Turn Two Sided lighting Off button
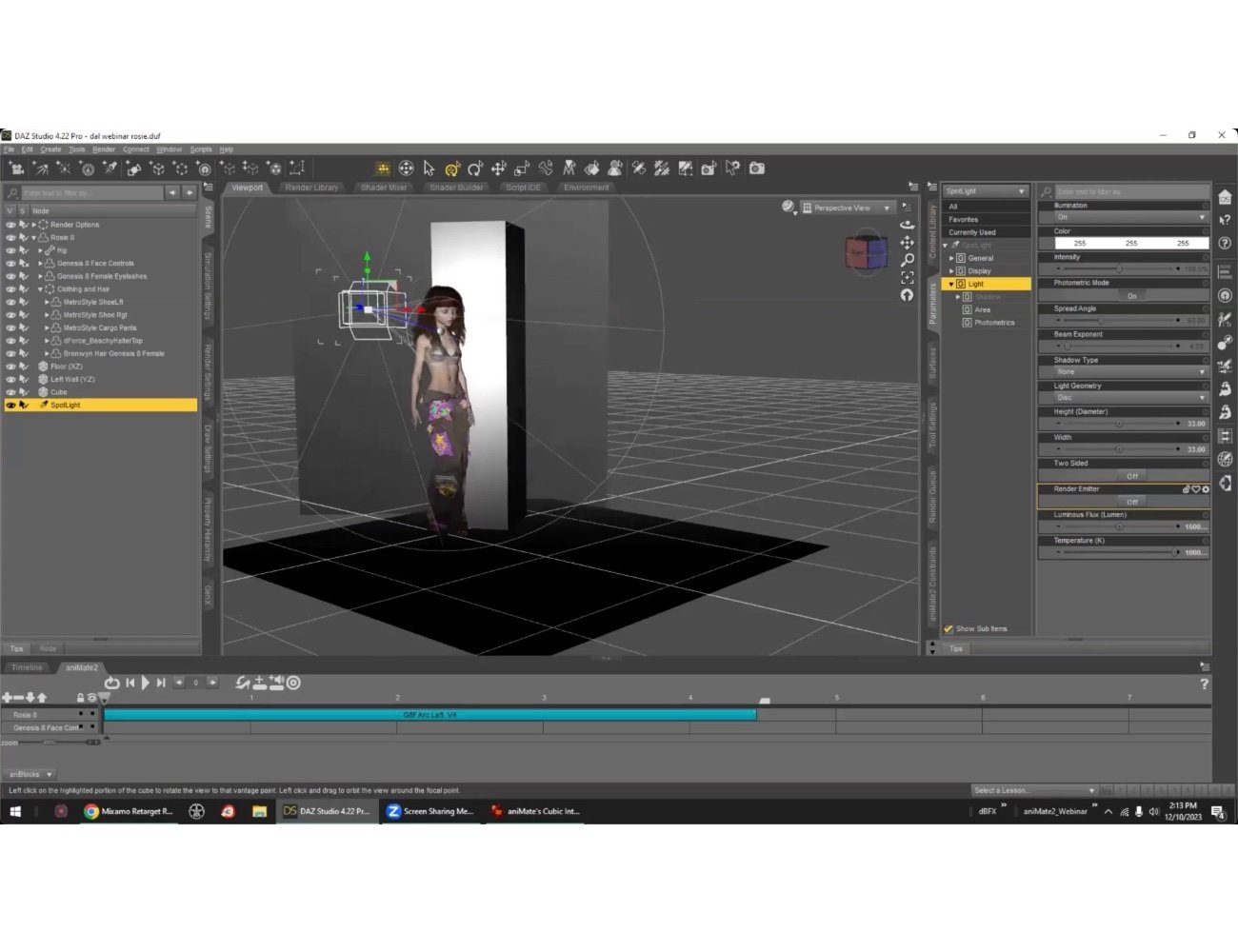1238x952 pixels. 1131,475
